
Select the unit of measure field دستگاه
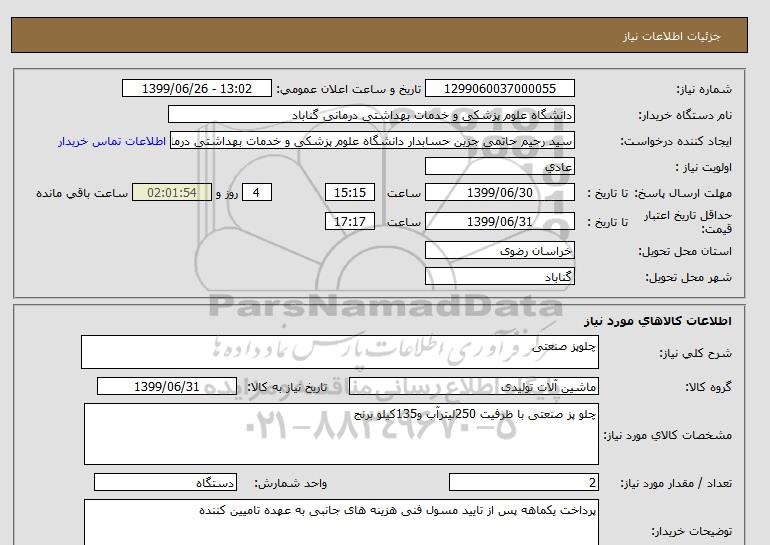(165, 483)
